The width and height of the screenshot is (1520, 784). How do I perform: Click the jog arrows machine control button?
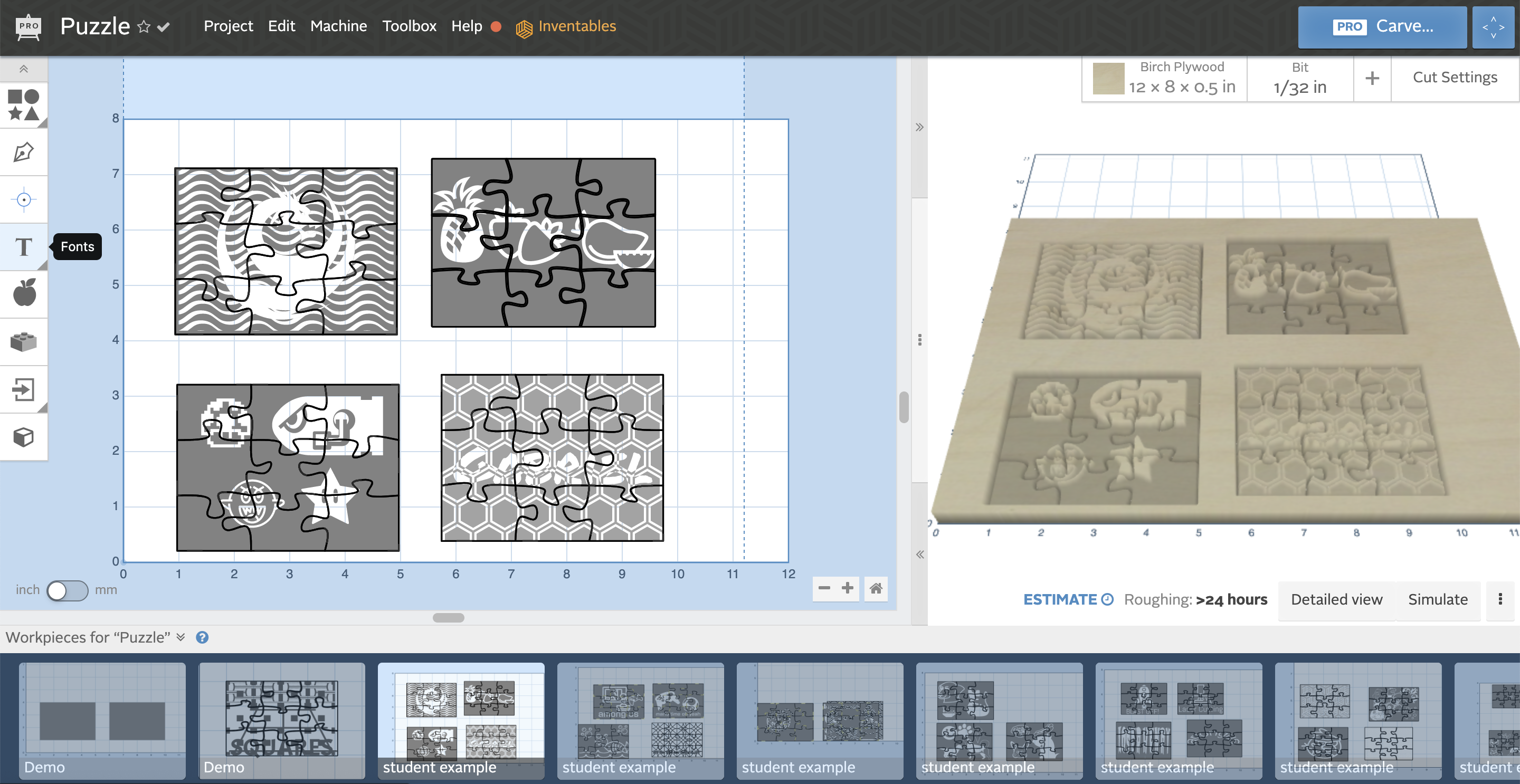point(1493,27)
